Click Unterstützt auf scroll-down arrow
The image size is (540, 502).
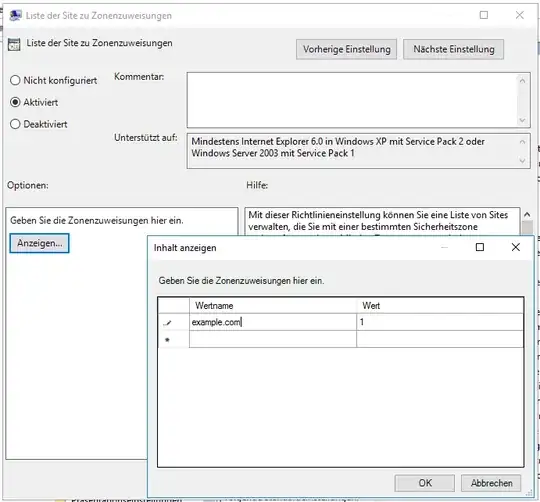tap(522, 161)
